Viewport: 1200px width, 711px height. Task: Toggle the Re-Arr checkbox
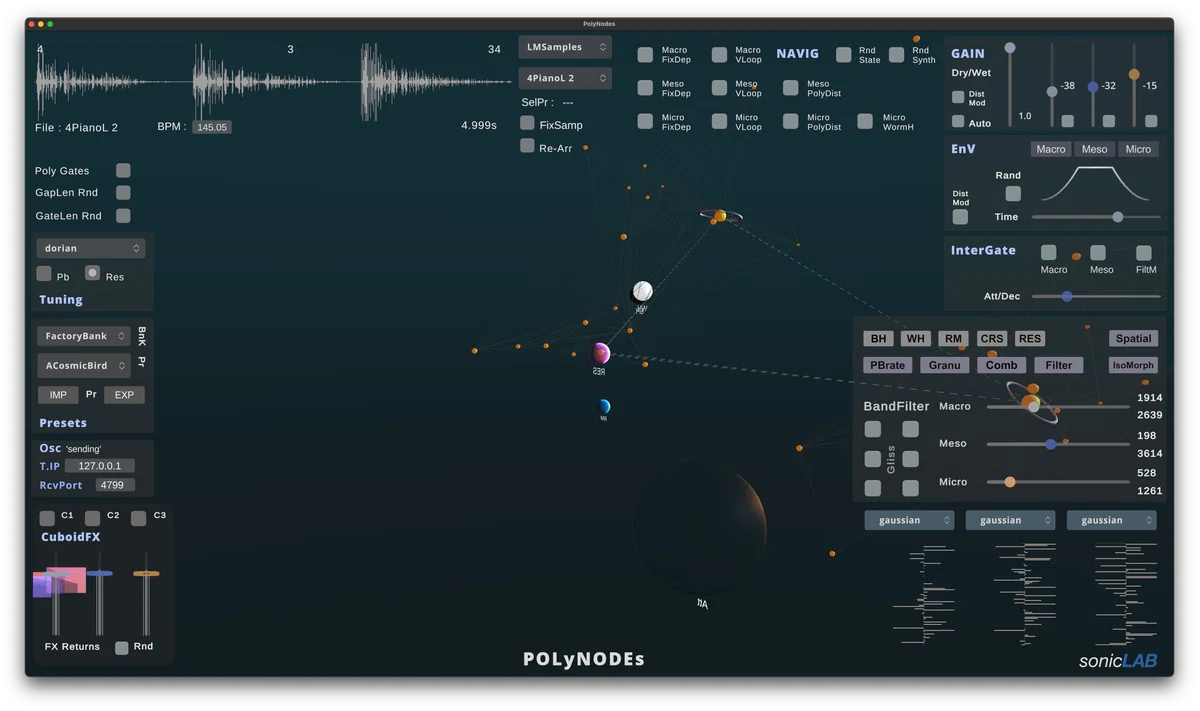pyautogui.click(x=527, y=146)
